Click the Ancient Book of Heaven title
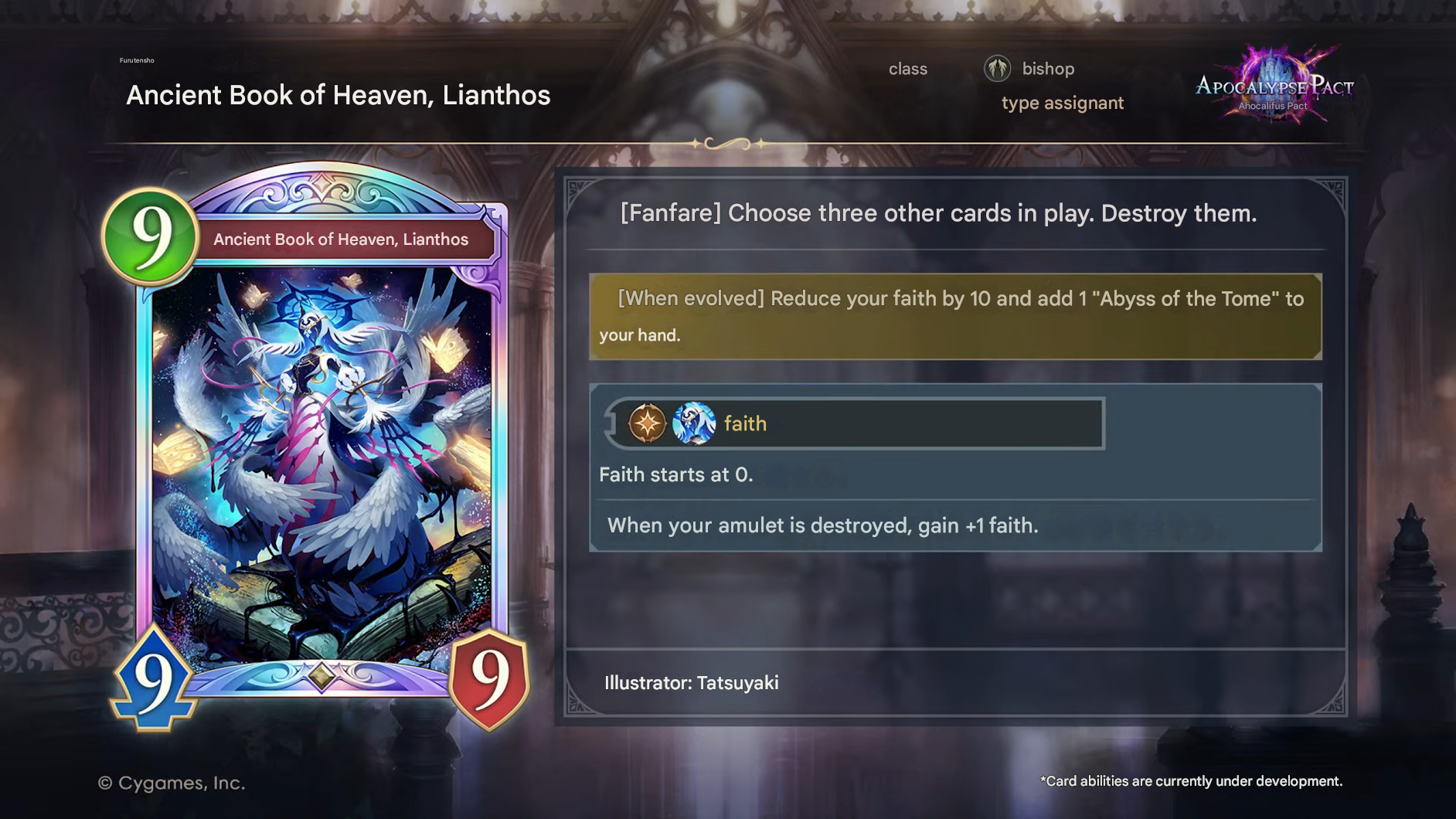 (338, 95)
